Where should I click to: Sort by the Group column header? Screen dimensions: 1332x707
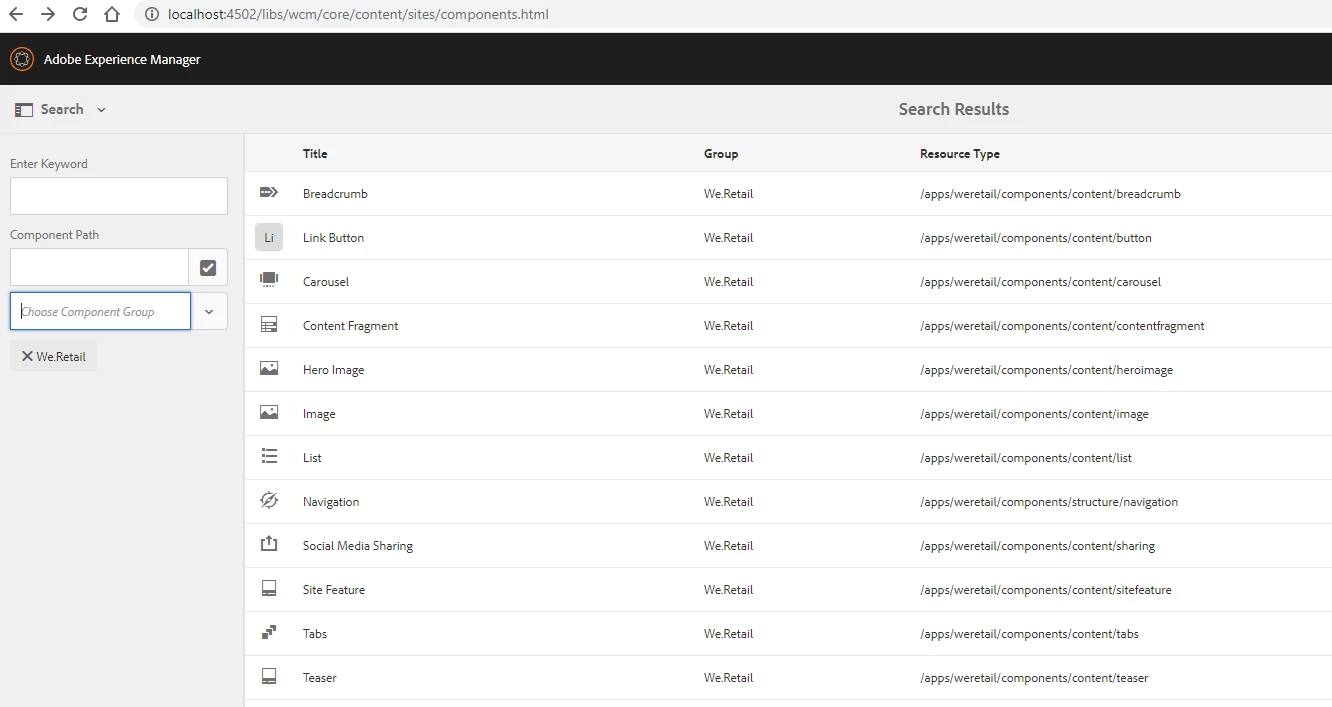[x=721, y=154]
